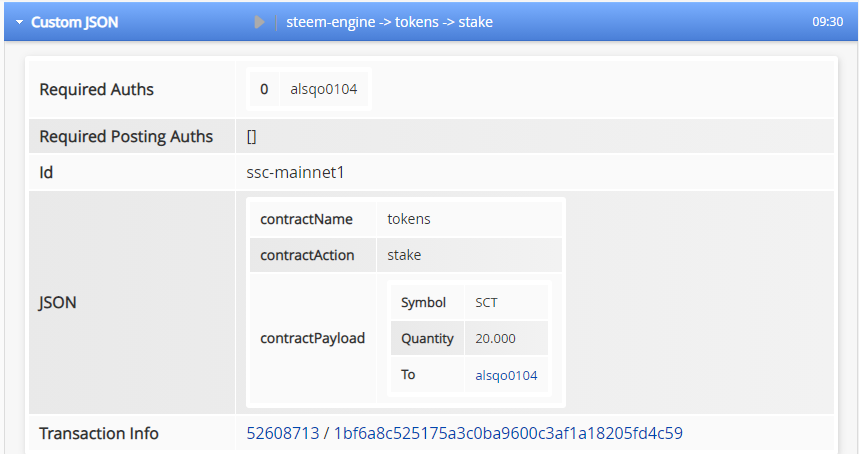Click the To key in the payload

coord(408,375)
